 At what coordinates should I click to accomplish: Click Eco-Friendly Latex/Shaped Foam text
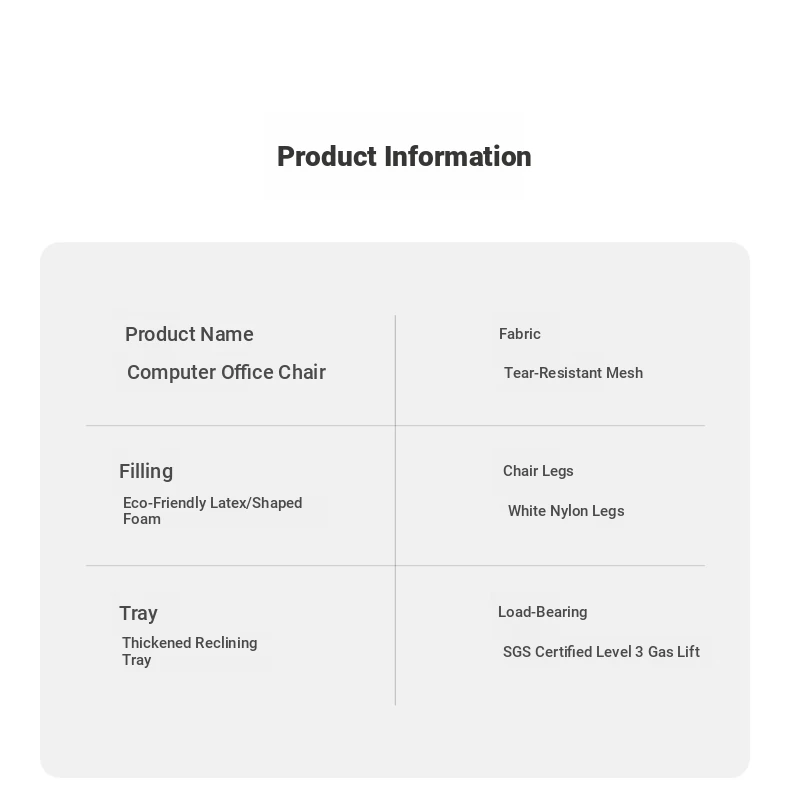pos(213,511)
